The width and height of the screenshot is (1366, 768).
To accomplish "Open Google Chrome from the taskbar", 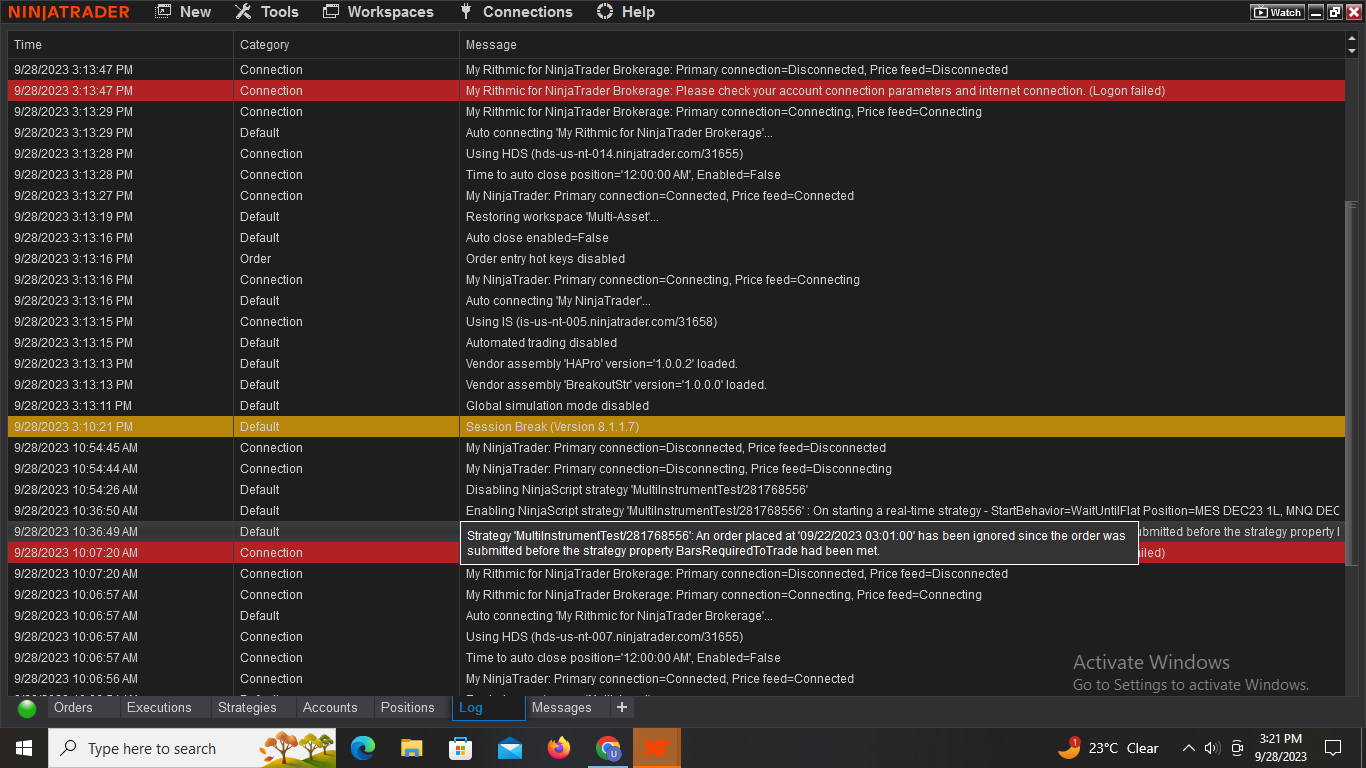I will click(607, 748).
